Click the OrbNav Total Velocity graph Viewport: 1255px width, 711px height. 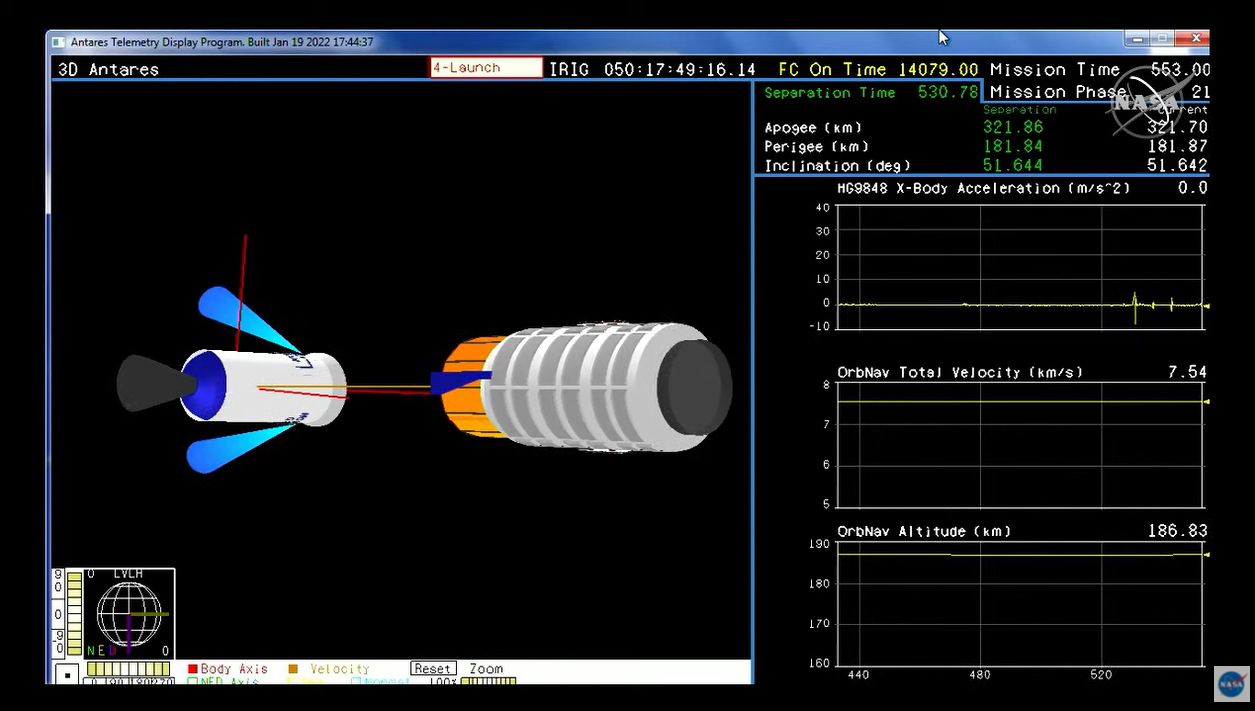tap(1020, 444)
